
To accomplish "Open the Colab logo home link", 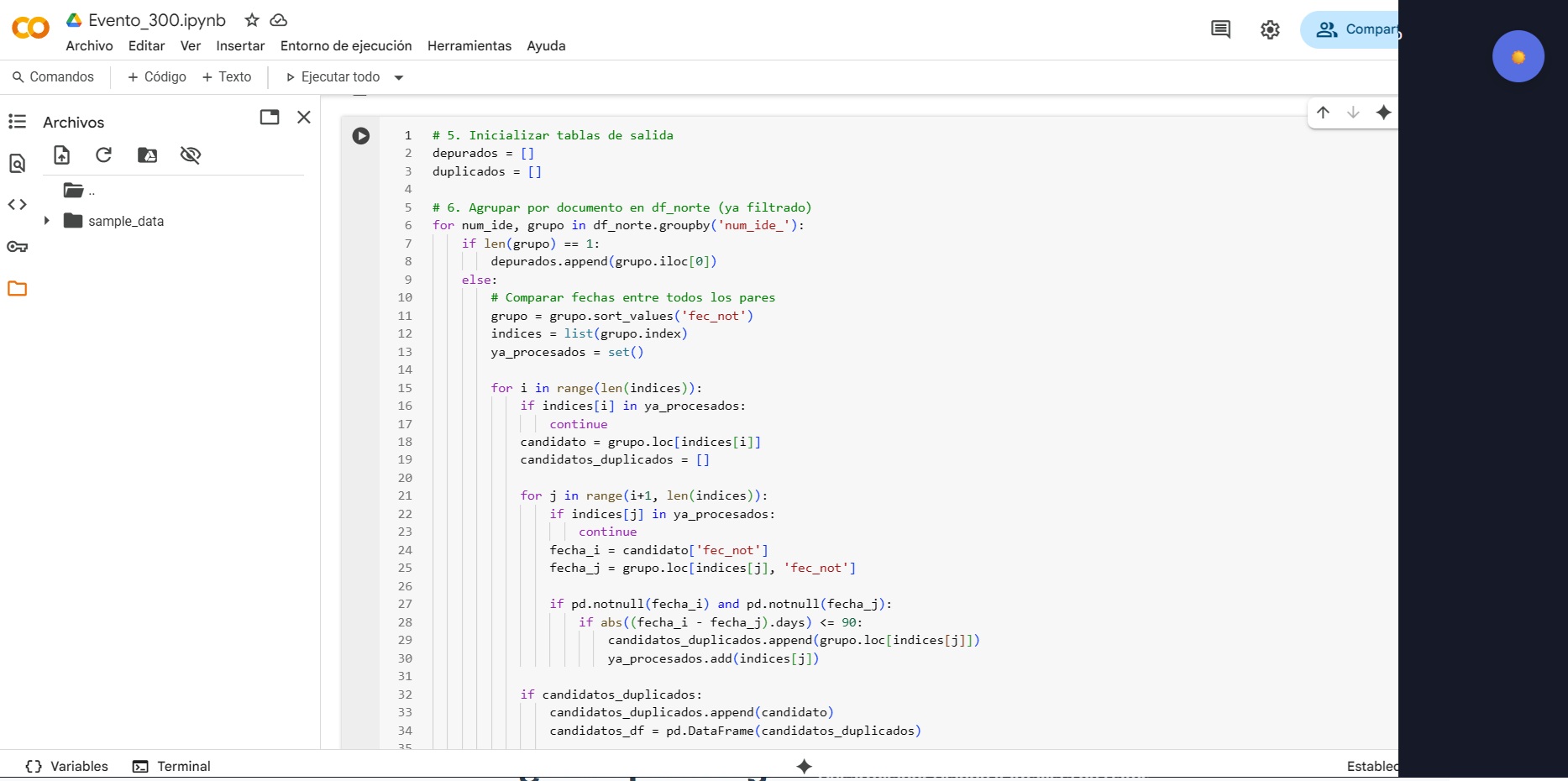I will (31, 29).
